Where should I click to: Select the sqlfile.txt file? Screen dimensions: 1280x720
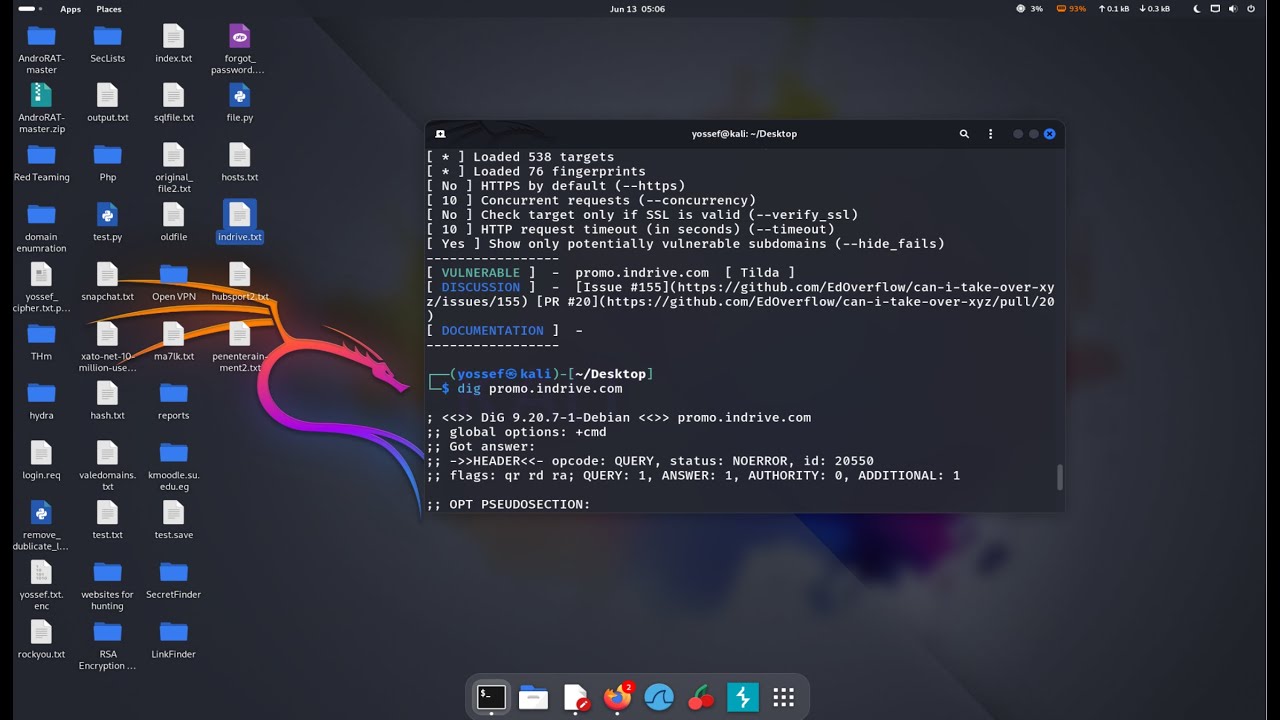[x=173, y=104]
